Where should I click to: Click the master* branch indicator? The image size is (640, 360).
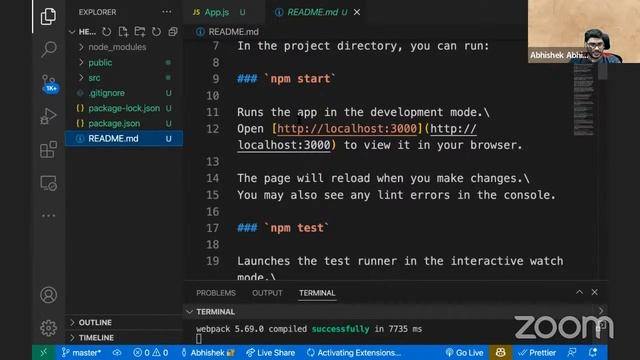[x=81, y=353]
